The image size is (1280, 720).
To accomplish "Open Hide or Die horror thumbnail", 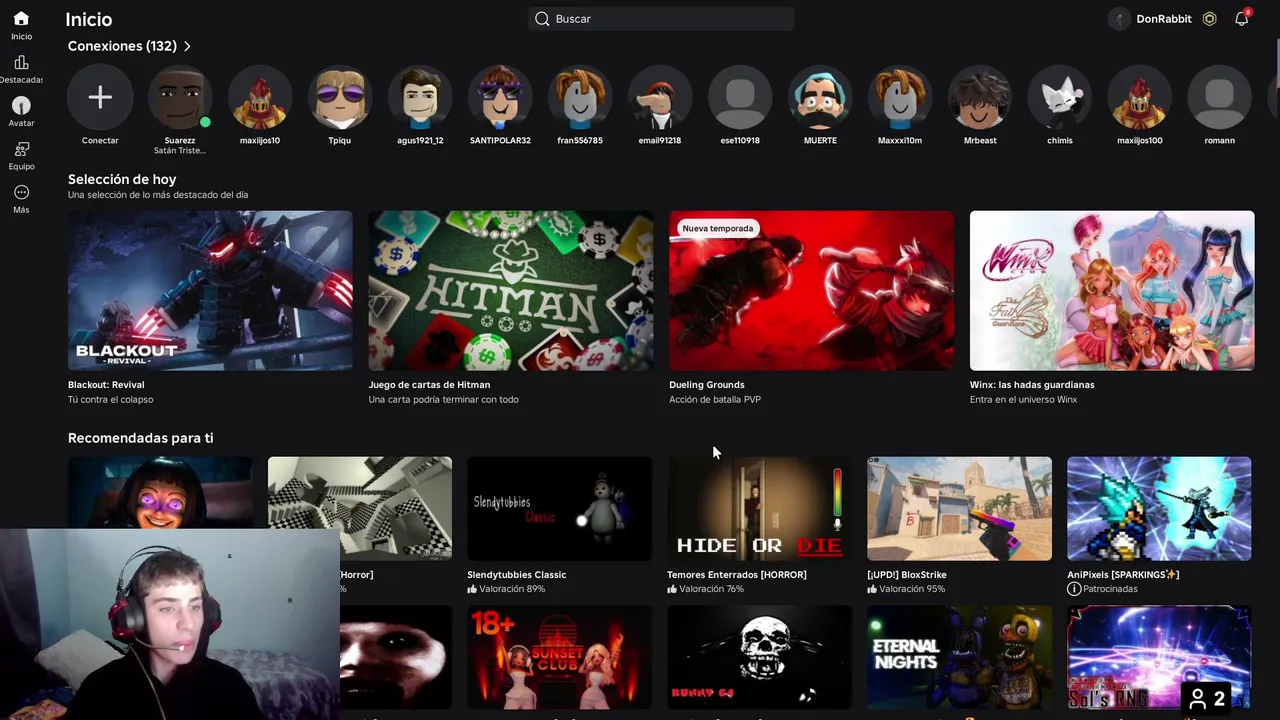I will pos(759,508).
